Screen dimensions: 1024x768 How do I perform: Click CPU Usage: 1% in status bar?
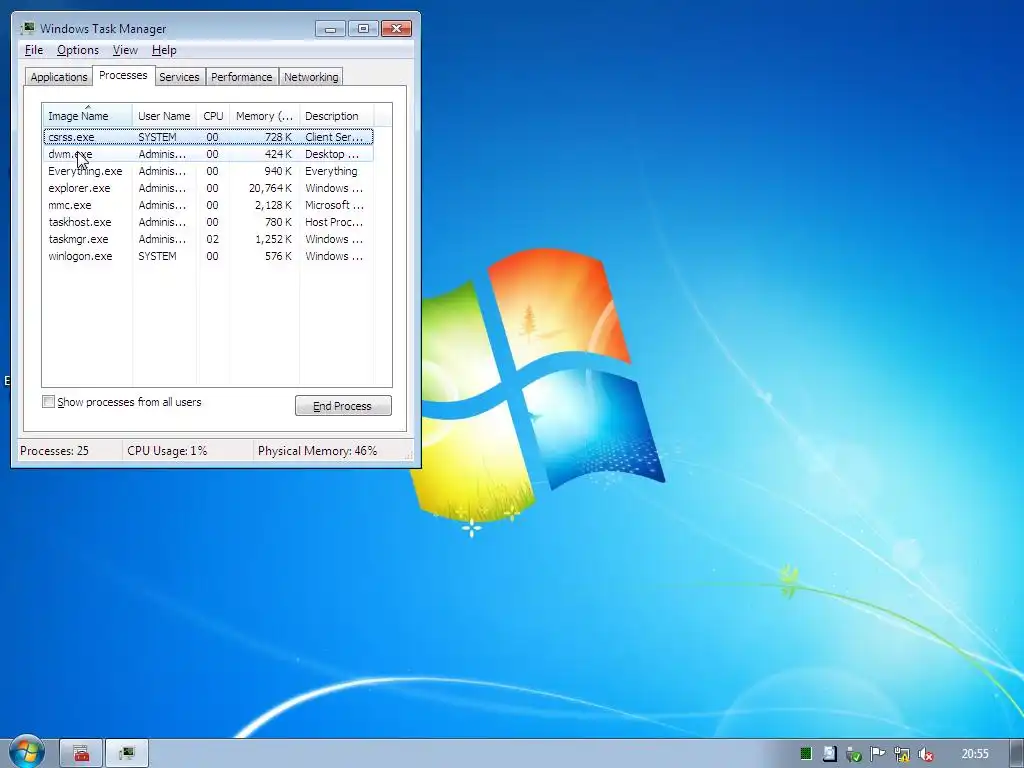167,451
